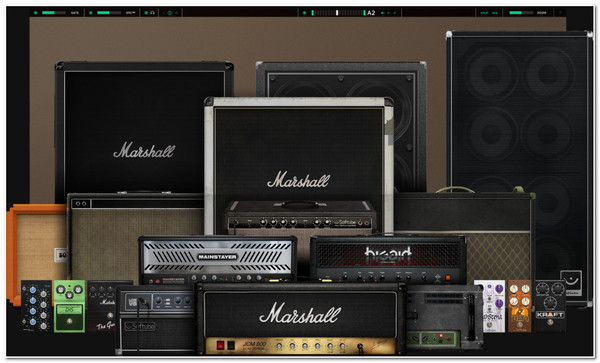
Task: Select the red-grille amp head right of Mainstayer
Action: tap(388, 259)
